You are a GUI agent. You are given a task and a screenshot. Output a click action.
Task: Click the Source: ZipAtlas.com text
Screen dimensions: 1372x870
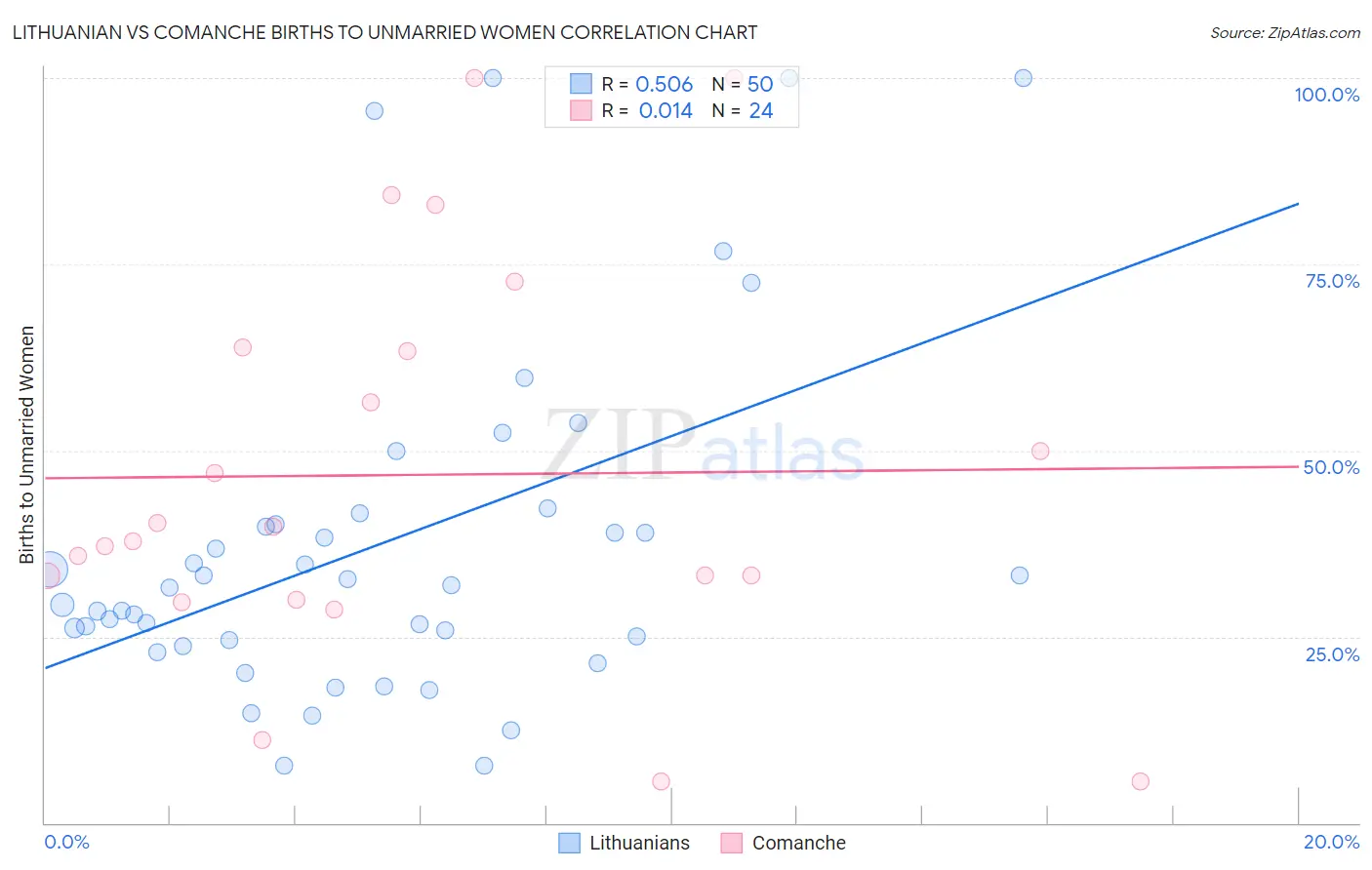[1285, 33]
